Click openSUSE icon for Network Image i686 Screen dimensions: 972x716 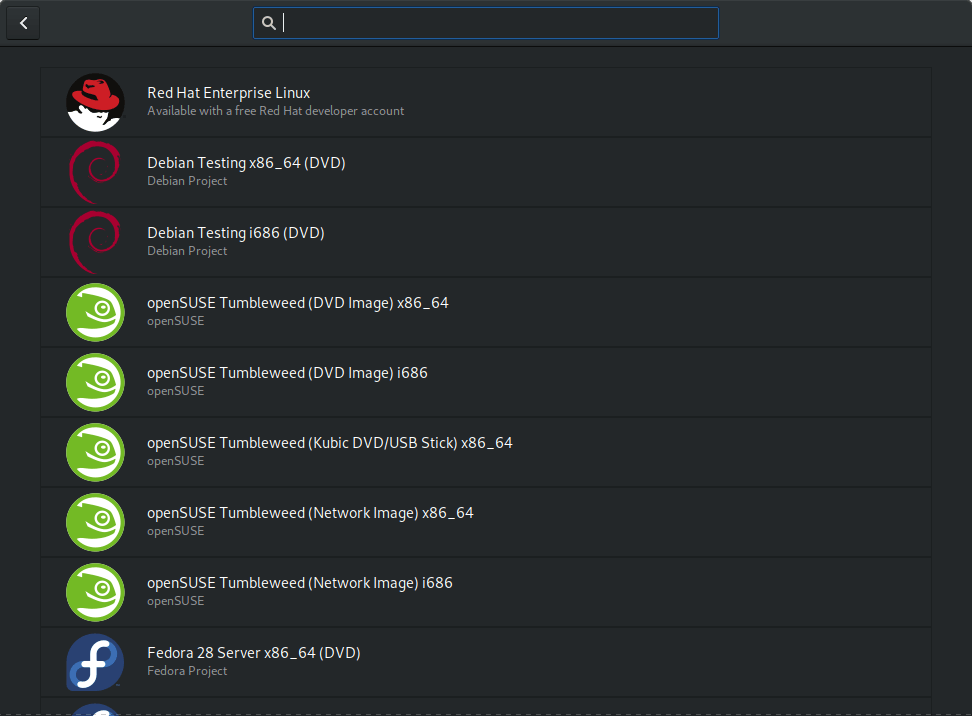coord(95,592)
